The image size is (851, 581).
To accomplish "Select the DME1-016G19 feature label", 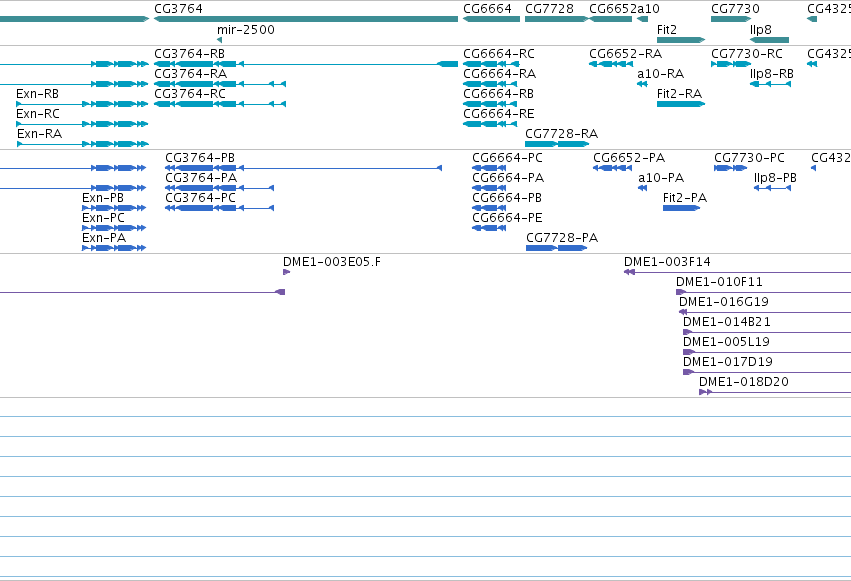I will [724, 302].
